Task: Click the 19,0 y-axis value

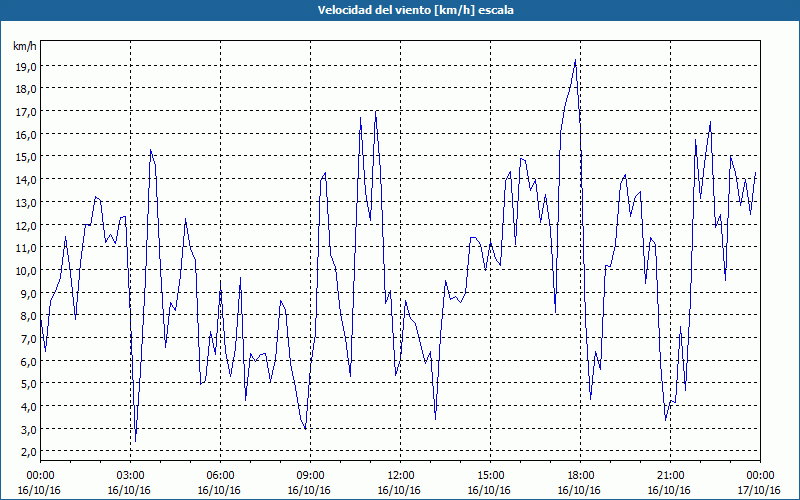Action: [27, 66]
